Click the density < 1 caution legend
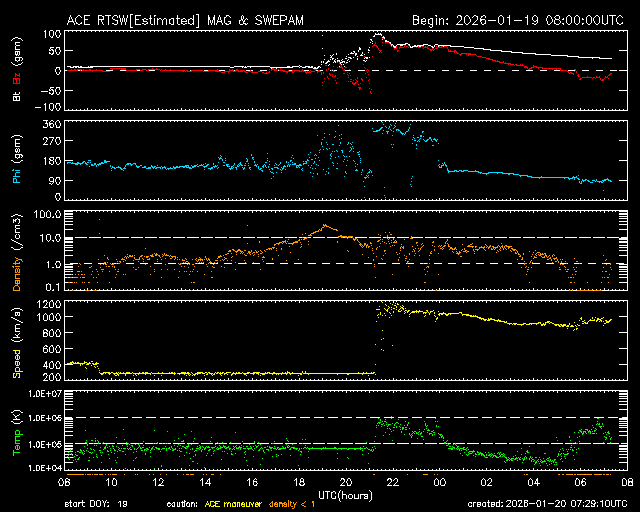The height and width of the screenshot is (512, 640). pyautogui.click(x=292, y=504)
